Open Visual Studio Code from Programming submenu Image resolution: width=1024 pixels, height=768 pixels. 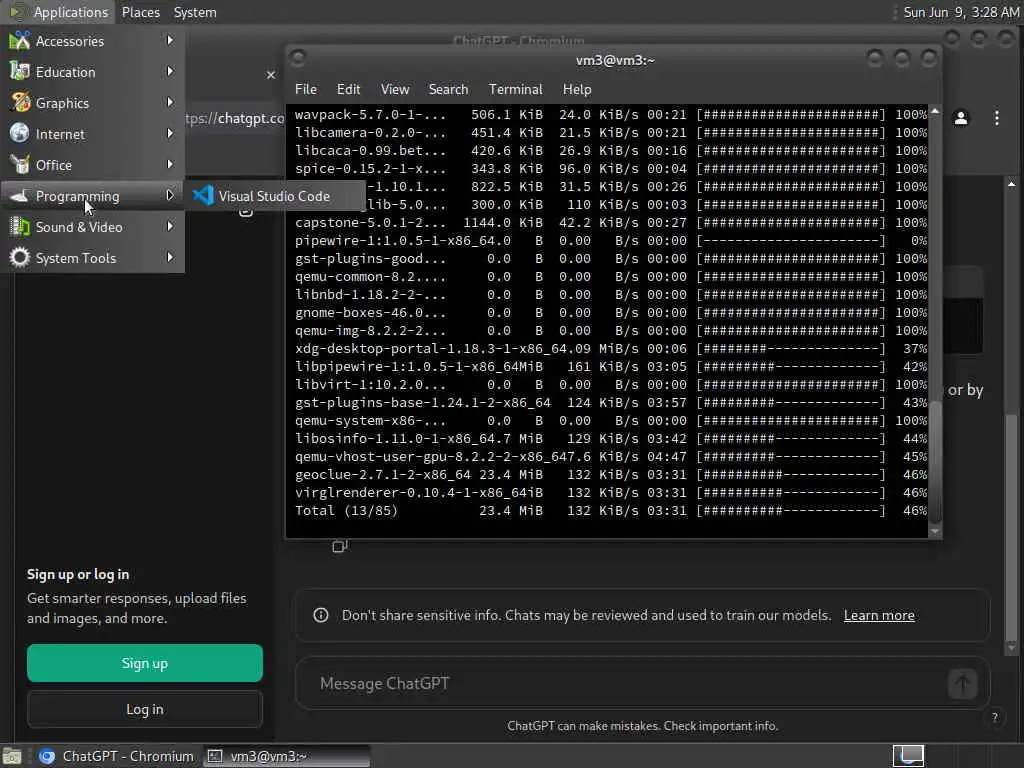274,196
